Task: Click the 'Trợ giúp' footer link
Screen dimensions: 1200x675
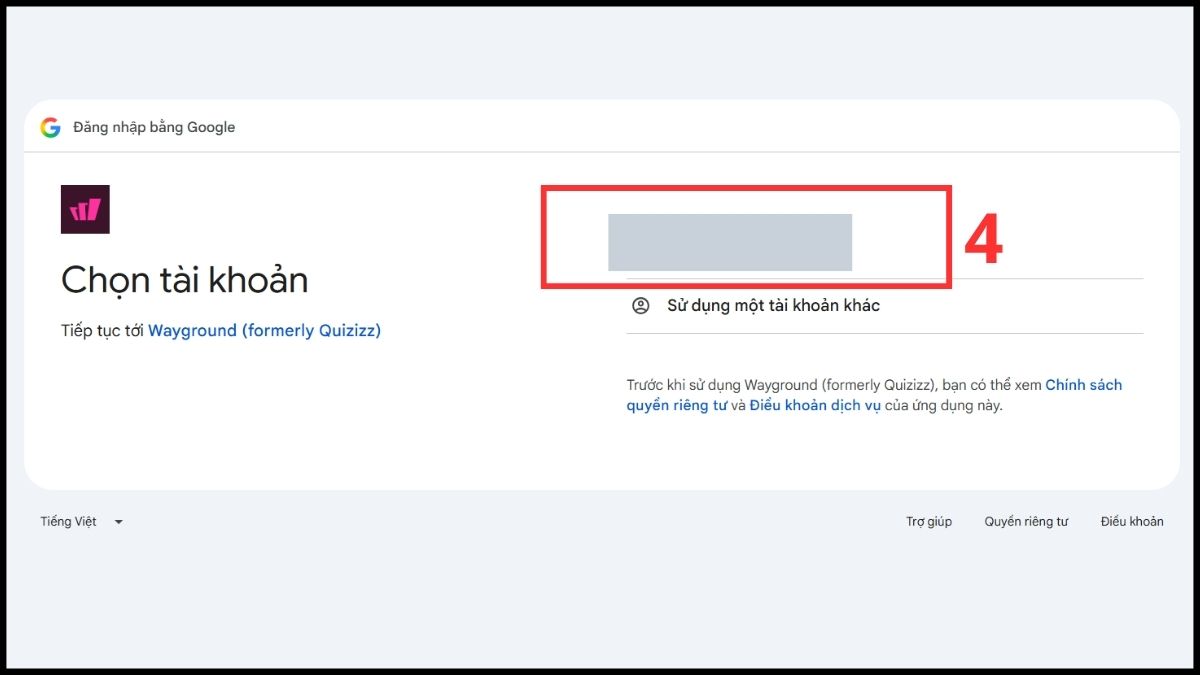Action: point(929,521)
